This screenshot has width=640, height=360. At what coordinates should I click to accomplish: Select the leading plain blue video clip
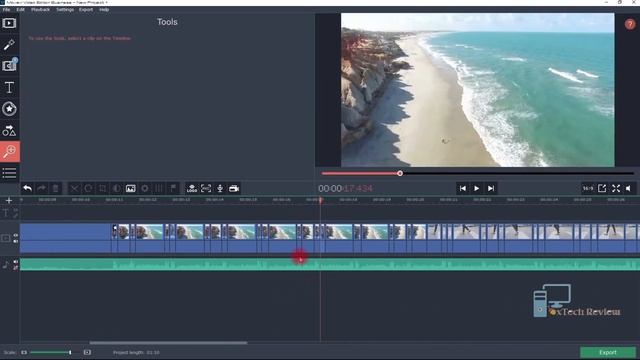65,238
